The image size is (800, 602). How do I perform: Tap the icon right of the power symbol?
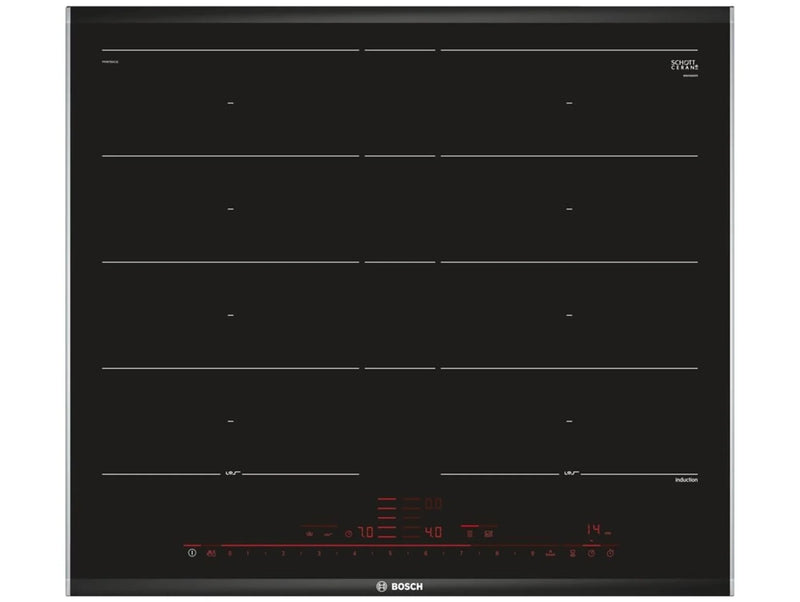(x=210, y=553)
